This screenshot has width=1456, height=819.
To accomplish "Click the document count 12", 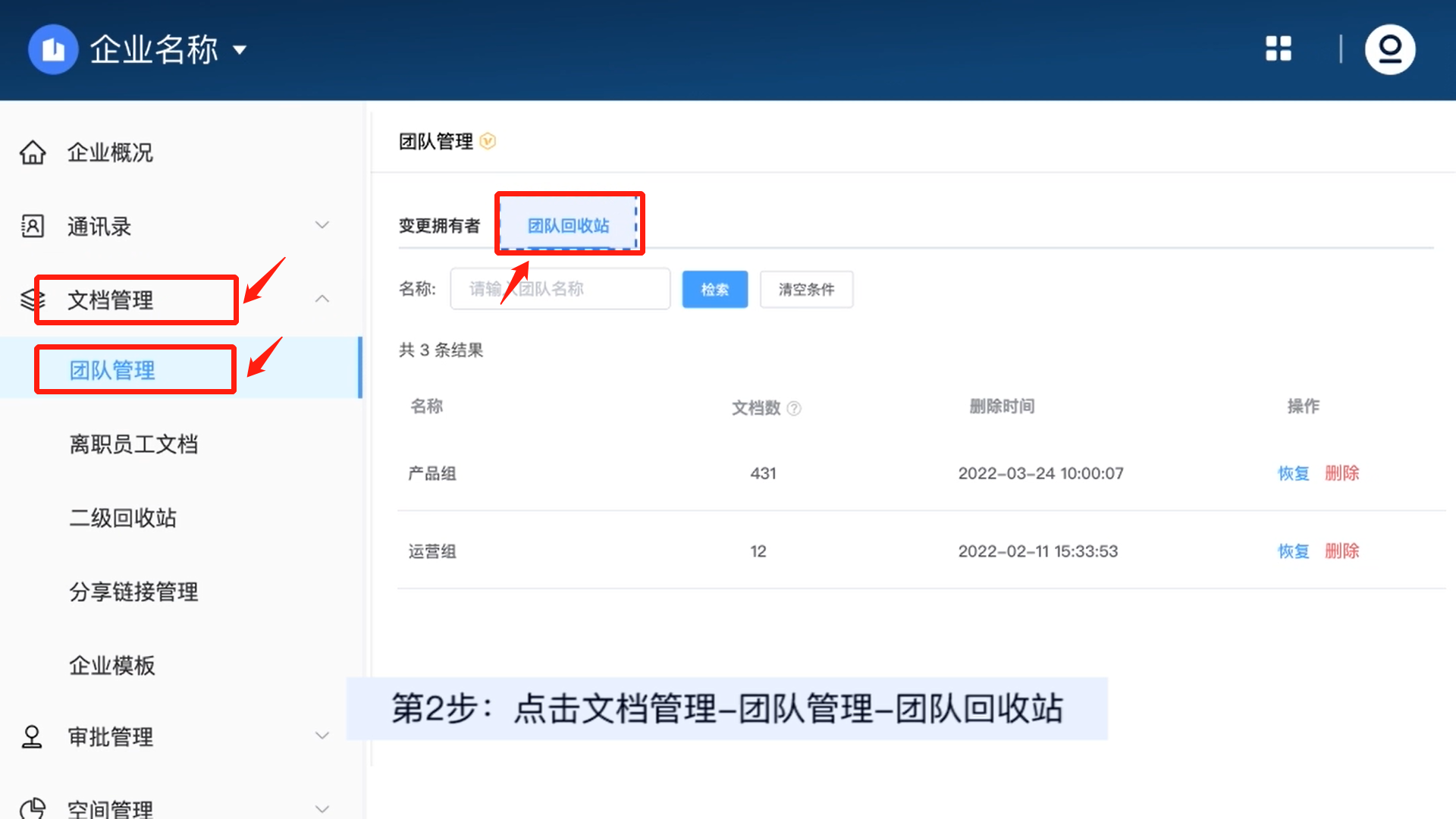I will [x=758, y=551].
